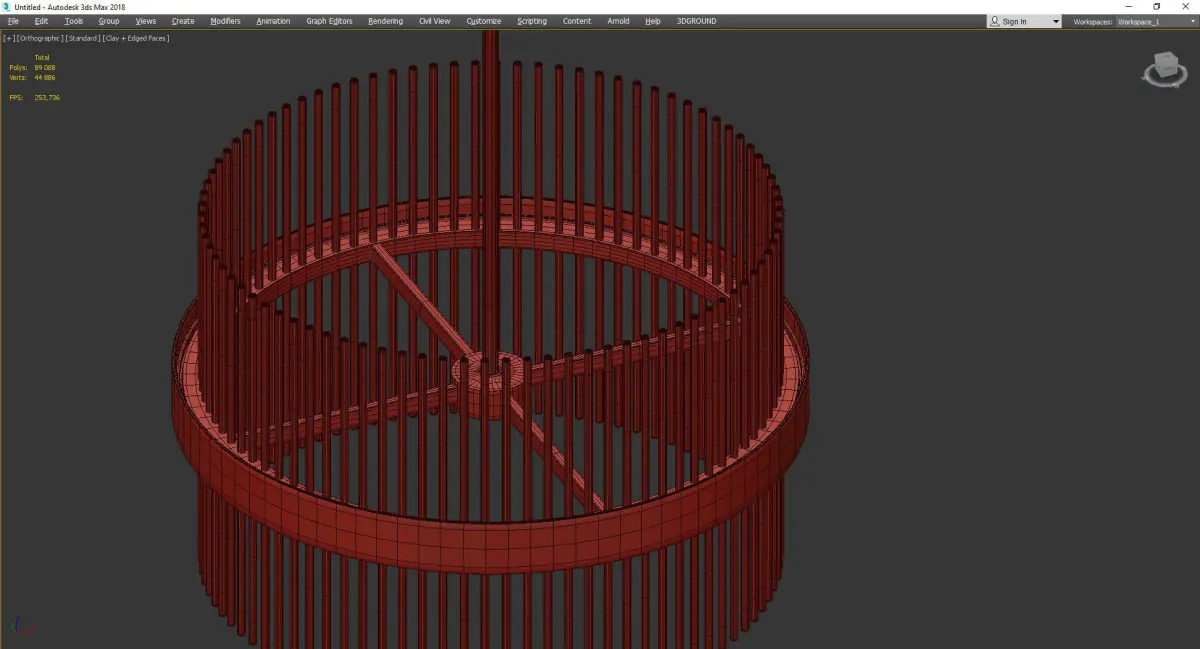
Task: Click the [+] viewport general label
Action: pos(9,38)
